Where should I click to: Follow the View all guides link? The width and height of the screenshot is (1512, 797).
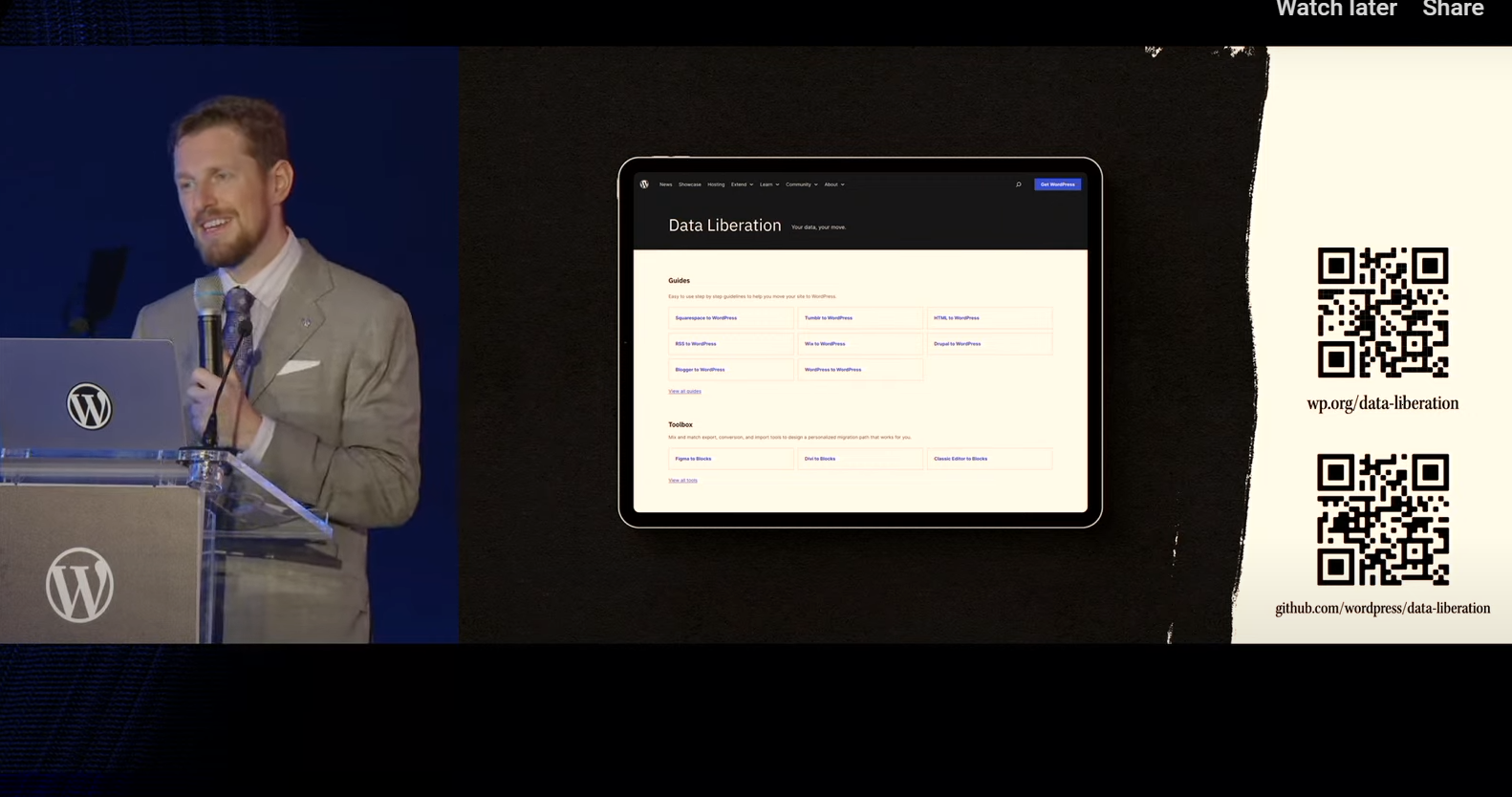(x=684, y=391)
